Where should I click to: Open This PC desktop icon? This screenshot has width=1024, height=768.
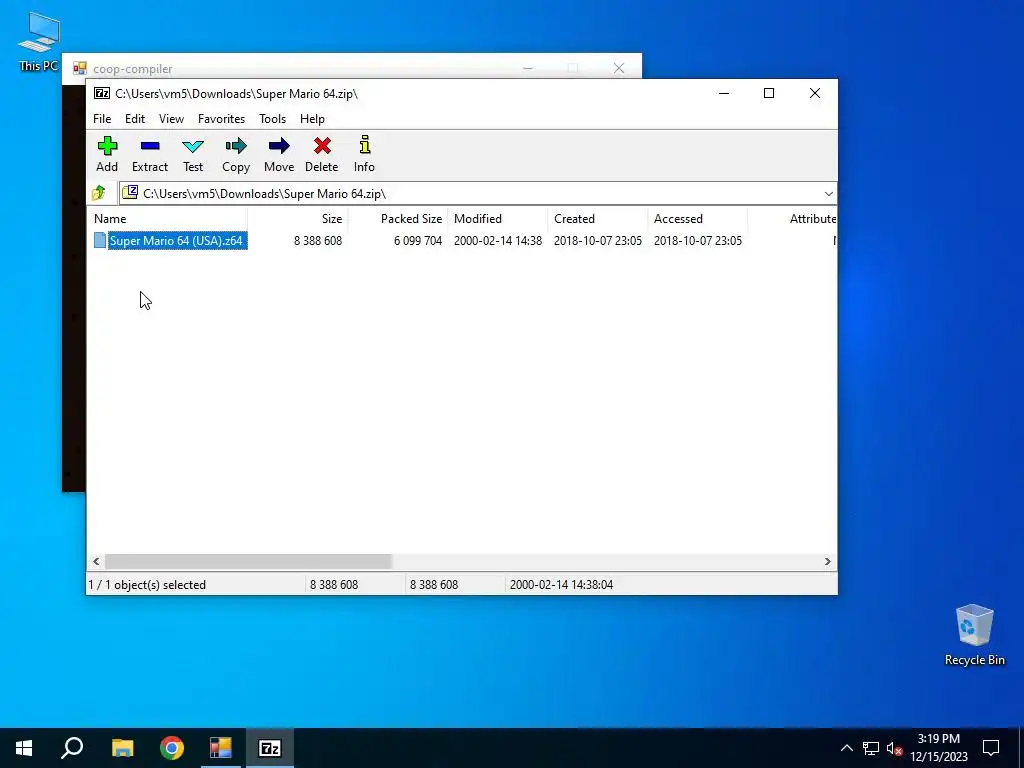pos(39,41)
